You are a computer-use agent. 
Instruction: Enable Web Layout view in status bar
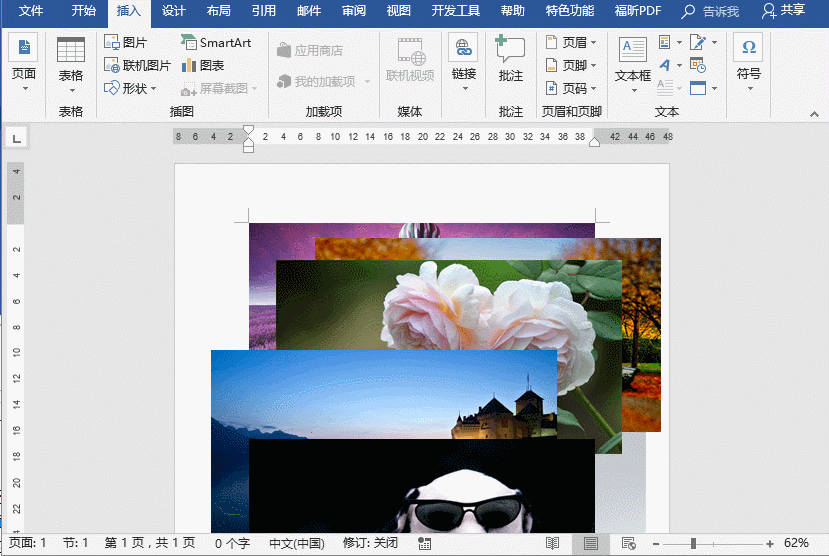click(628, 543)
